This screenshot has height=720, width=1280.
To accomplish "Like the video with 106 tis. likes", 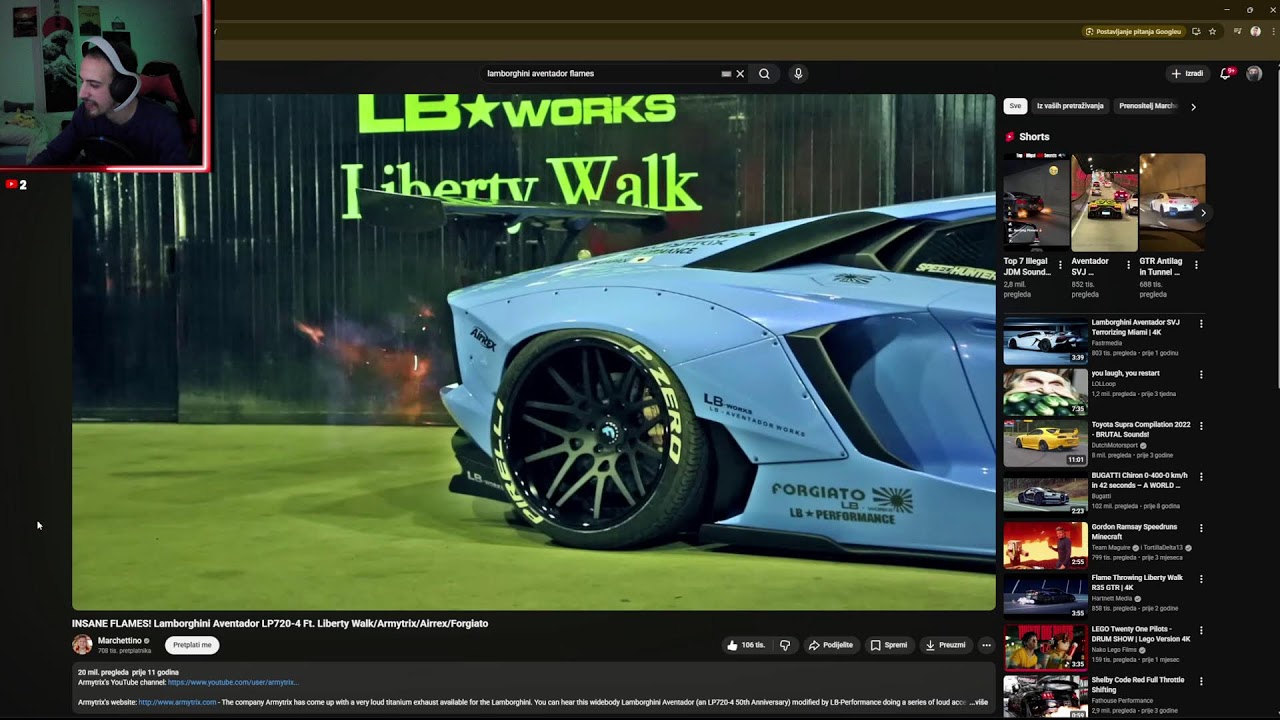I will pyautogui.click(x=746, y=645).
